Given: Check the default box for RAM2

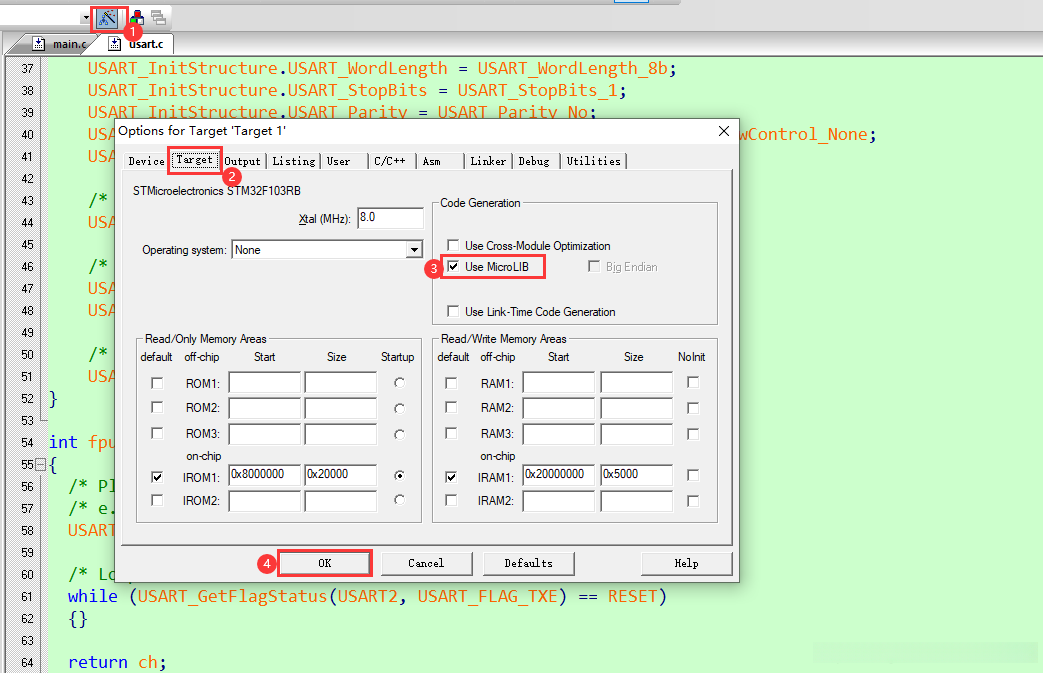Looking at the screenshot, I should coord(451,407).
